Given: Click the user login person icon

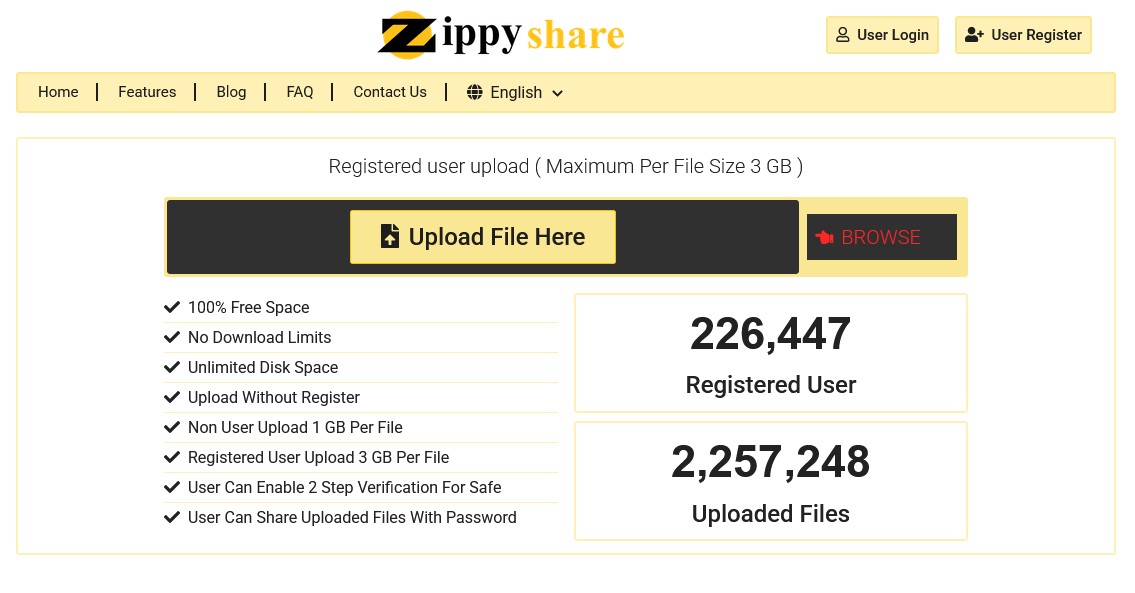Looking at the screenshot, I should coord(843,35).
